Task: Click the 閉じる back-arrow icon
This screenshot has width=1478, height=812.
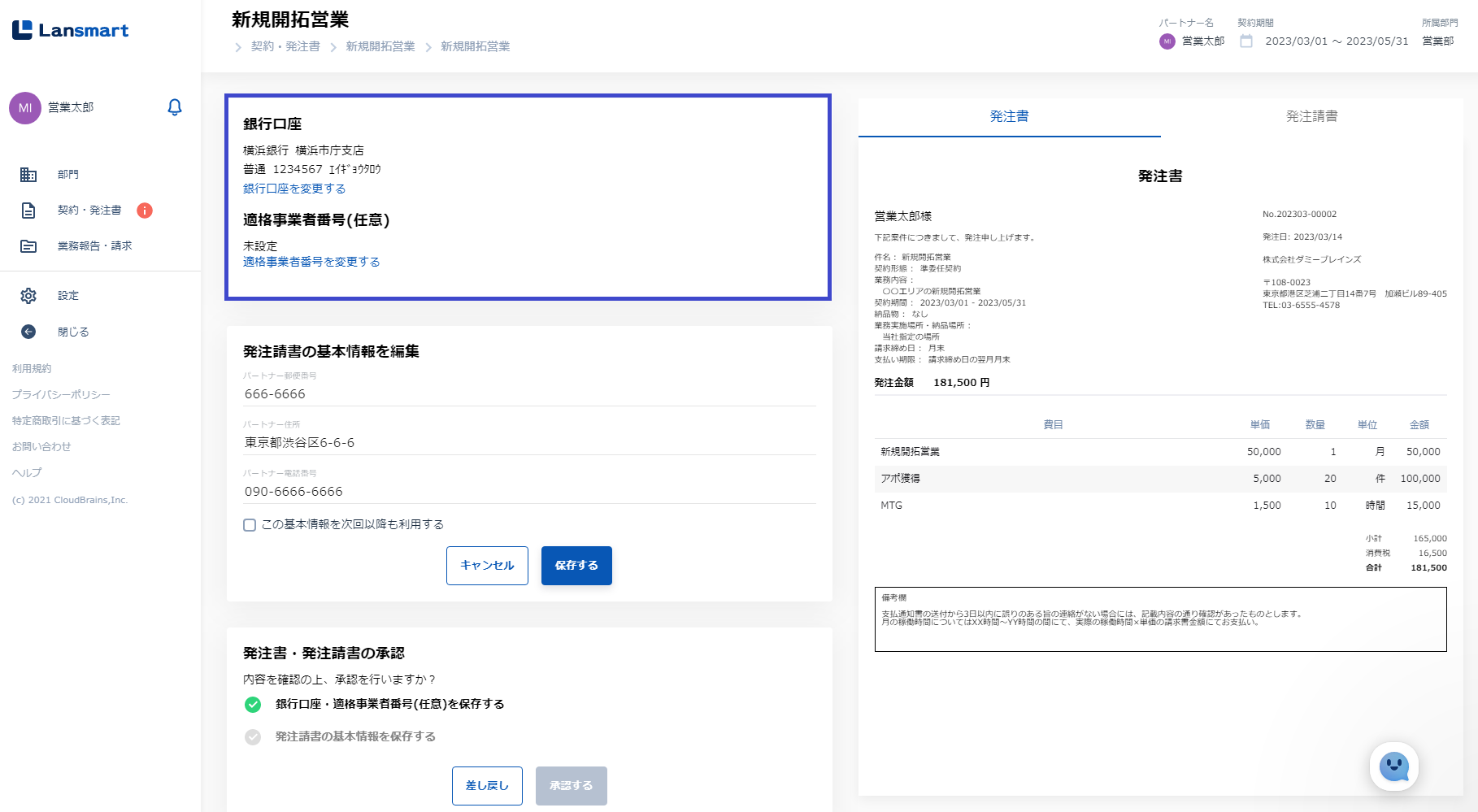Action: 28,332
